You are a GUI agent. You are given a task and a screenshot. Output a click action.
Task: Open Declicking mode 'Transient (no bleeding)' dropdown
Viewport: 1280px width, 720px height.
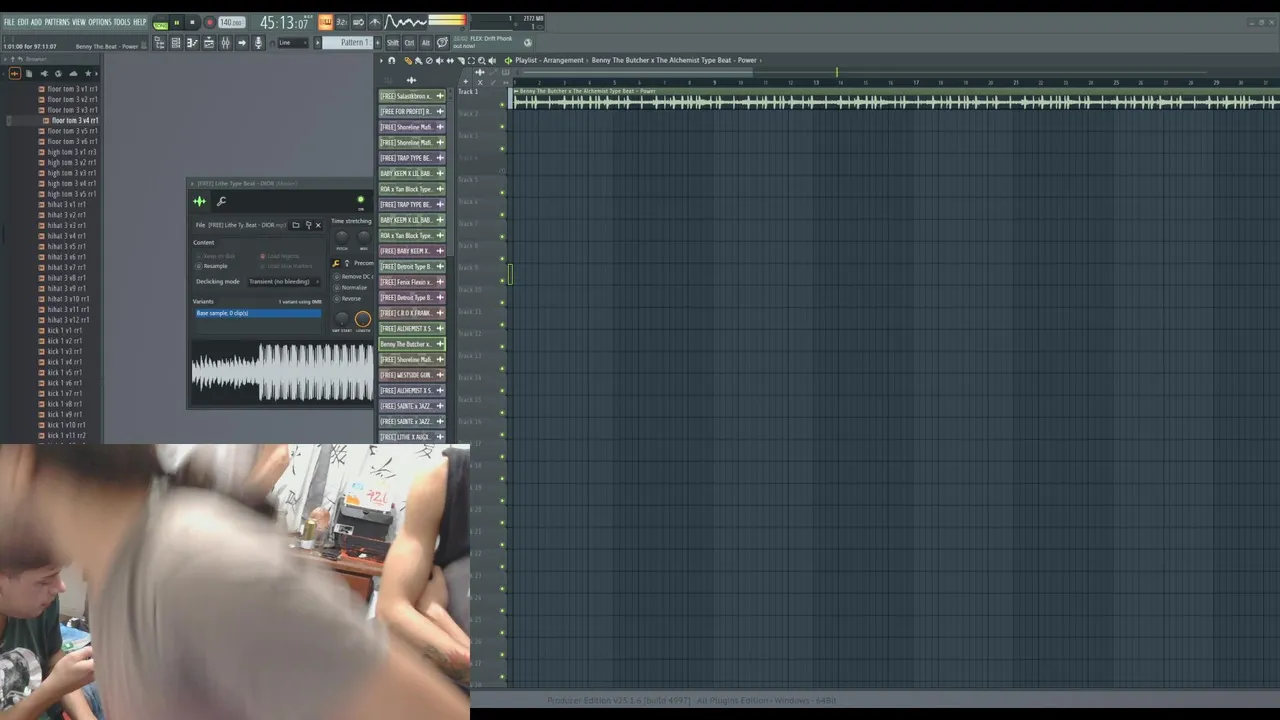[x=284, y=281]
